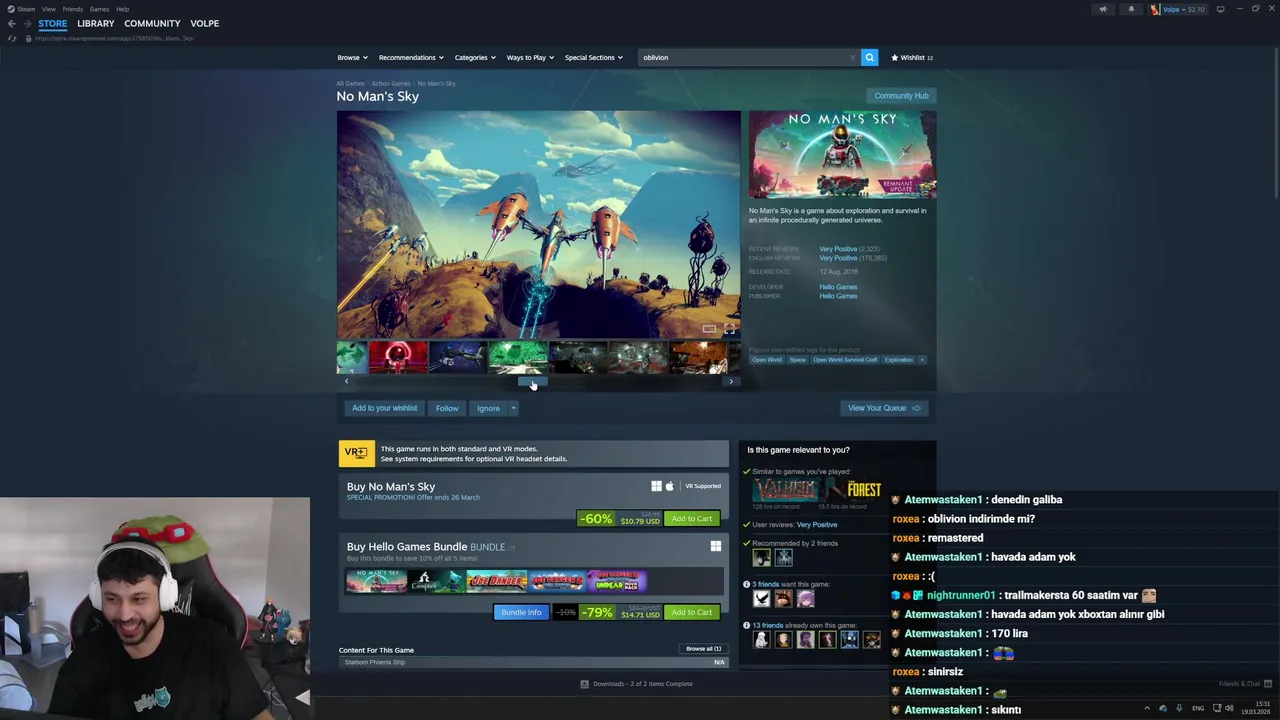Click View Your Queue
Viewport: 1280px width, 720px height.
[x=884, y=408]
